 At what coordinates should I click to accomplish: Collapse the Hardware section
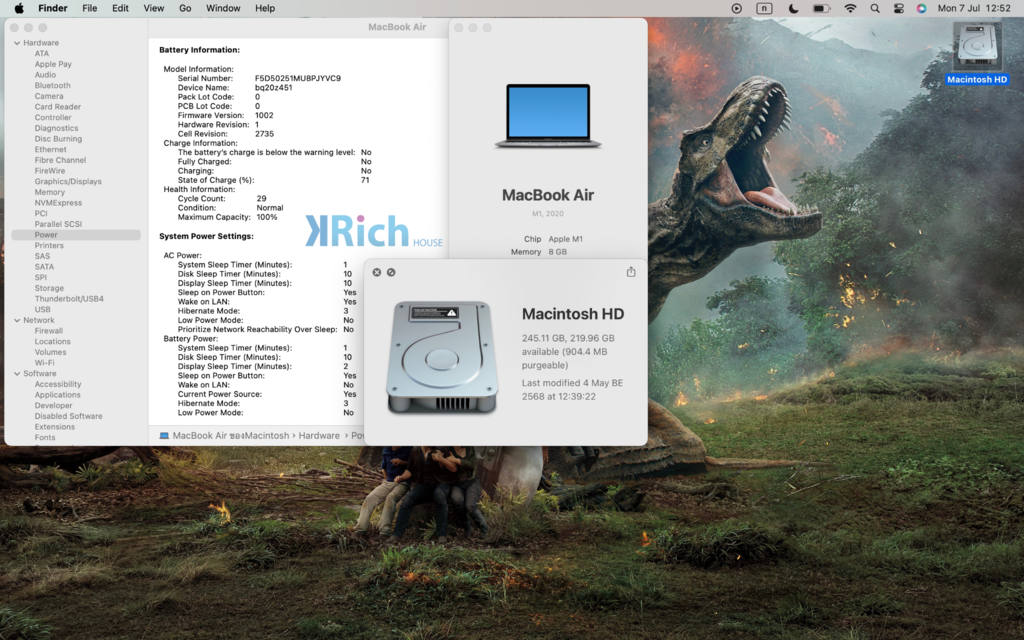17,43
